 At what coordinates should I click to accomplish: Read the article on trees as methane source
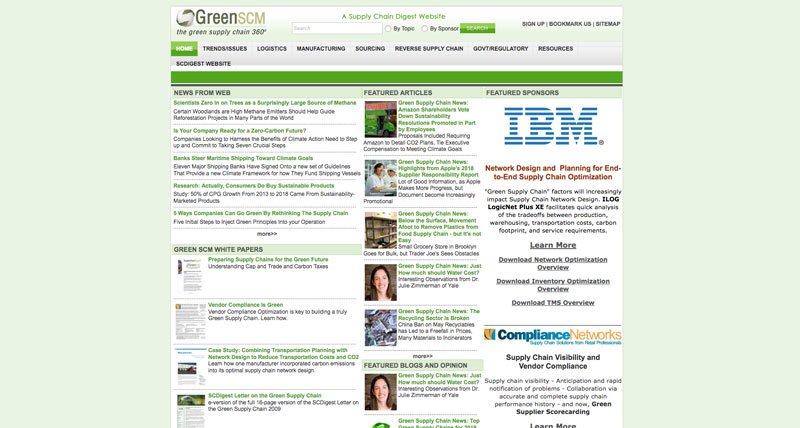coord(265,103)
